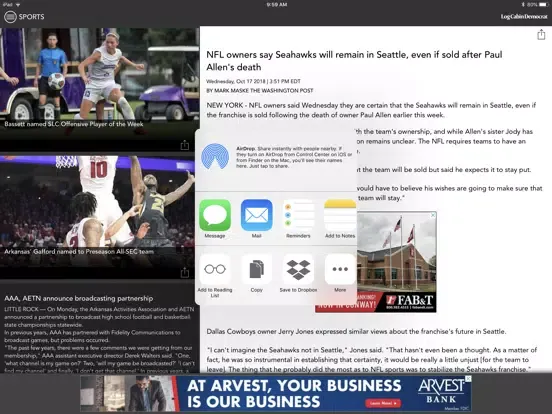Tap the NFL owners Seahawks headline
Viewport: 552px width, 414px height.
(354, 61)
